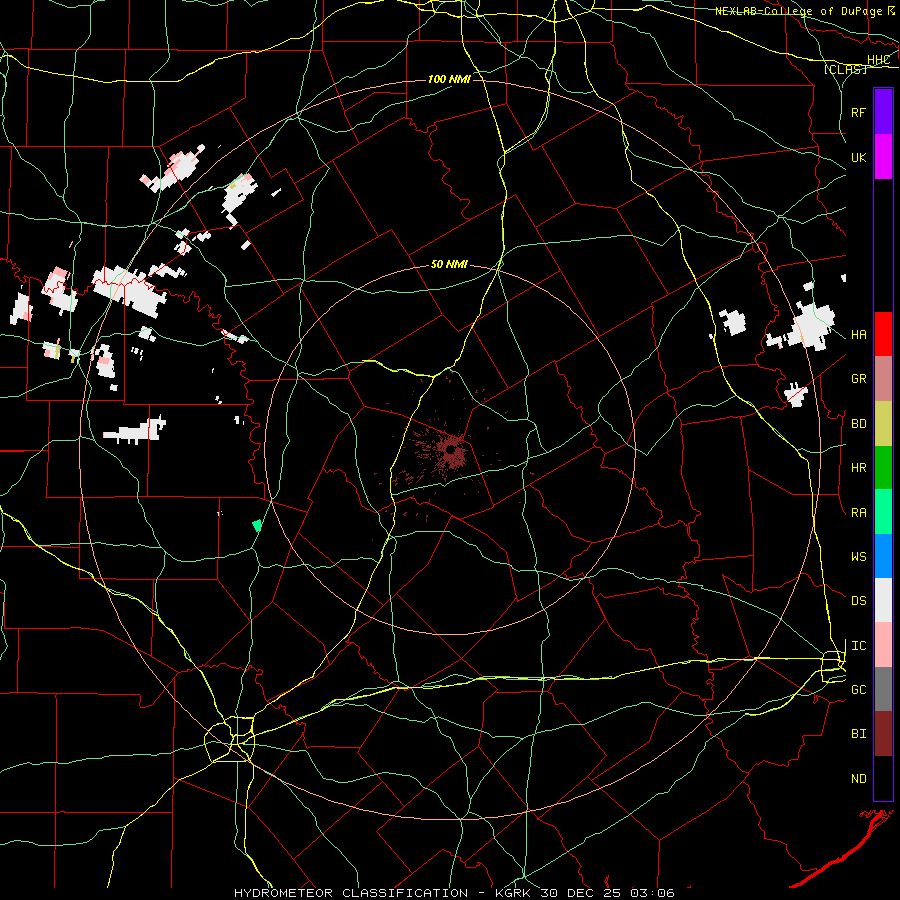The image size is (900, 900).
Task: Select the GR salmon legend swatch
Action: click(x=883, y=379)
